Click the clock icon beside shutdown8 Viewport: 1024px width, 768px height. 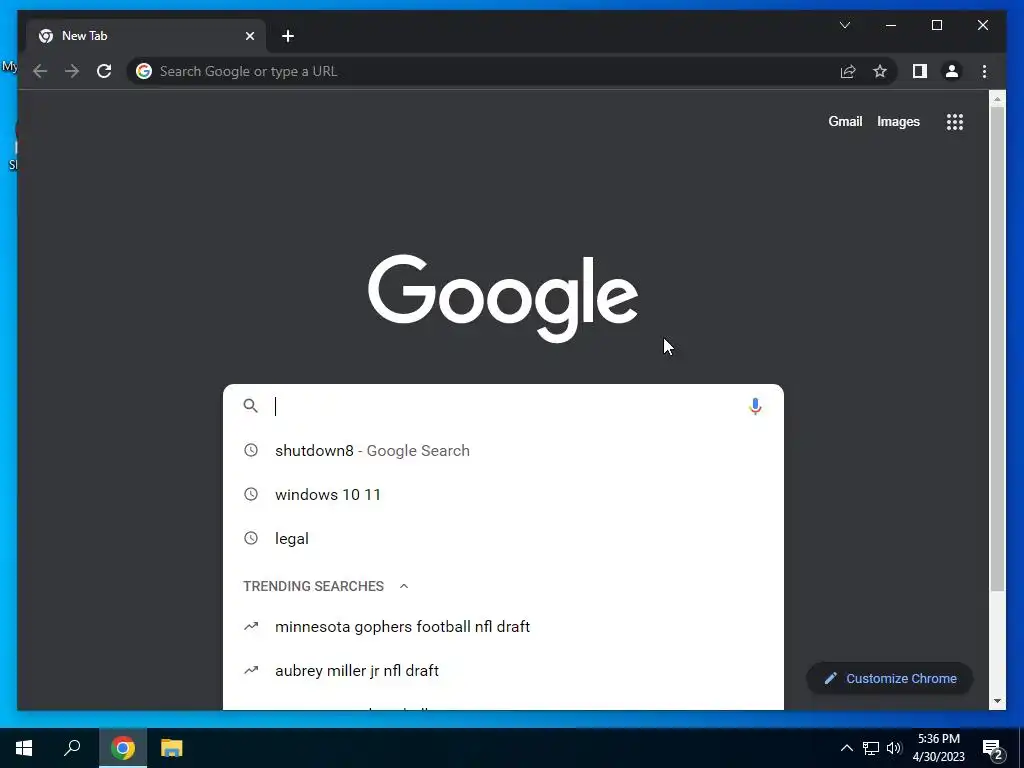click(x=251, y=450)
